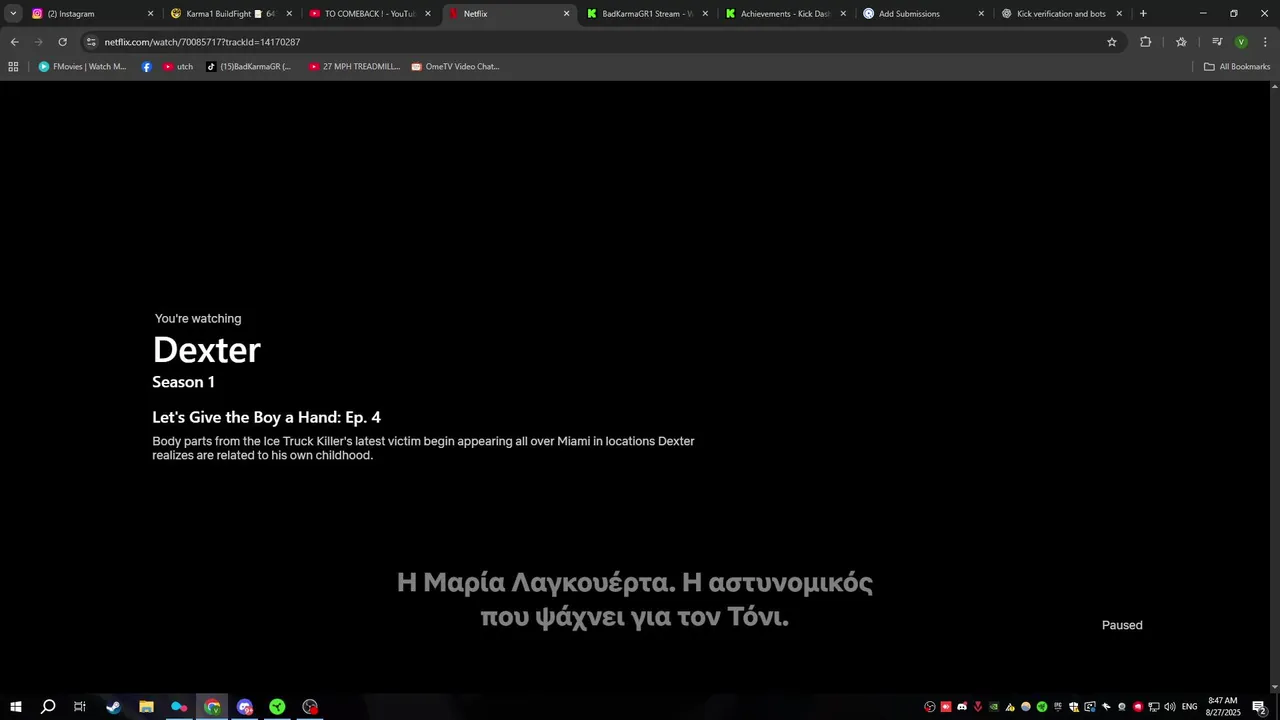The height and width of the screenshot is (720, 1280).
Task: Open the network status tray icon
Action: [x=1153, y=707]
